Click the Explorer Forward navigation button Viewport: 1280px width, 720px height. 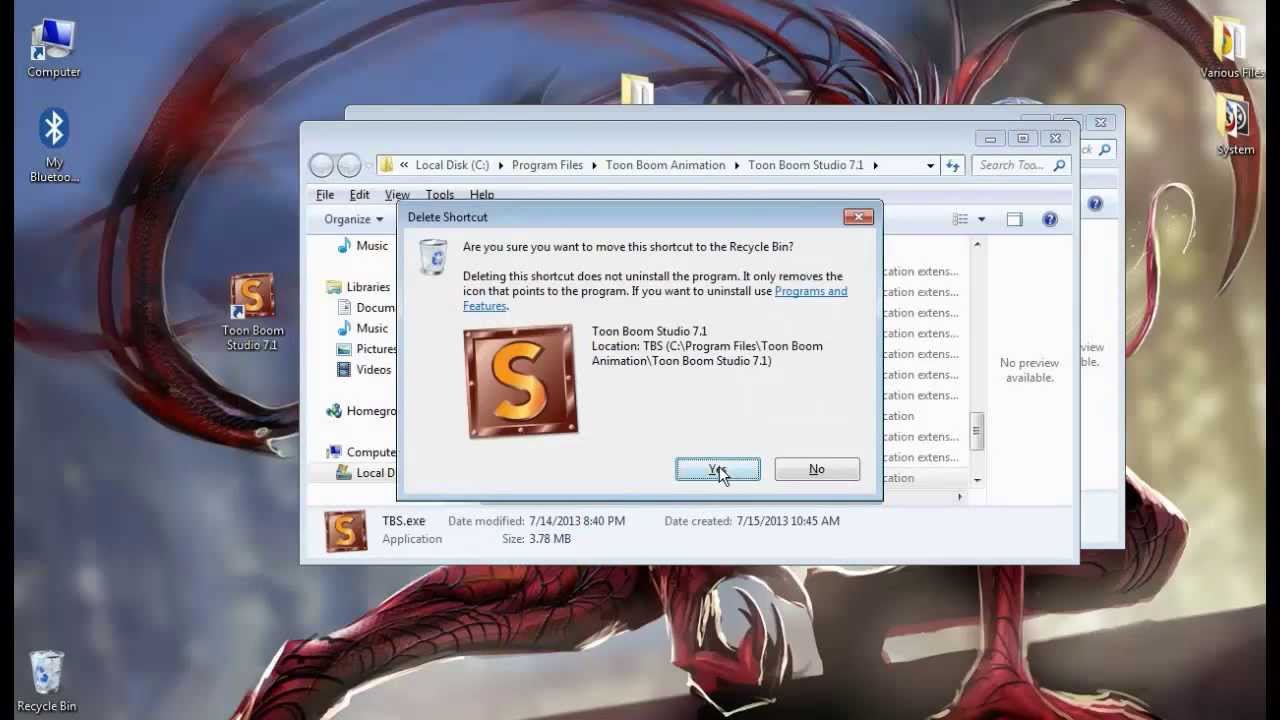[x=349, y=165]
